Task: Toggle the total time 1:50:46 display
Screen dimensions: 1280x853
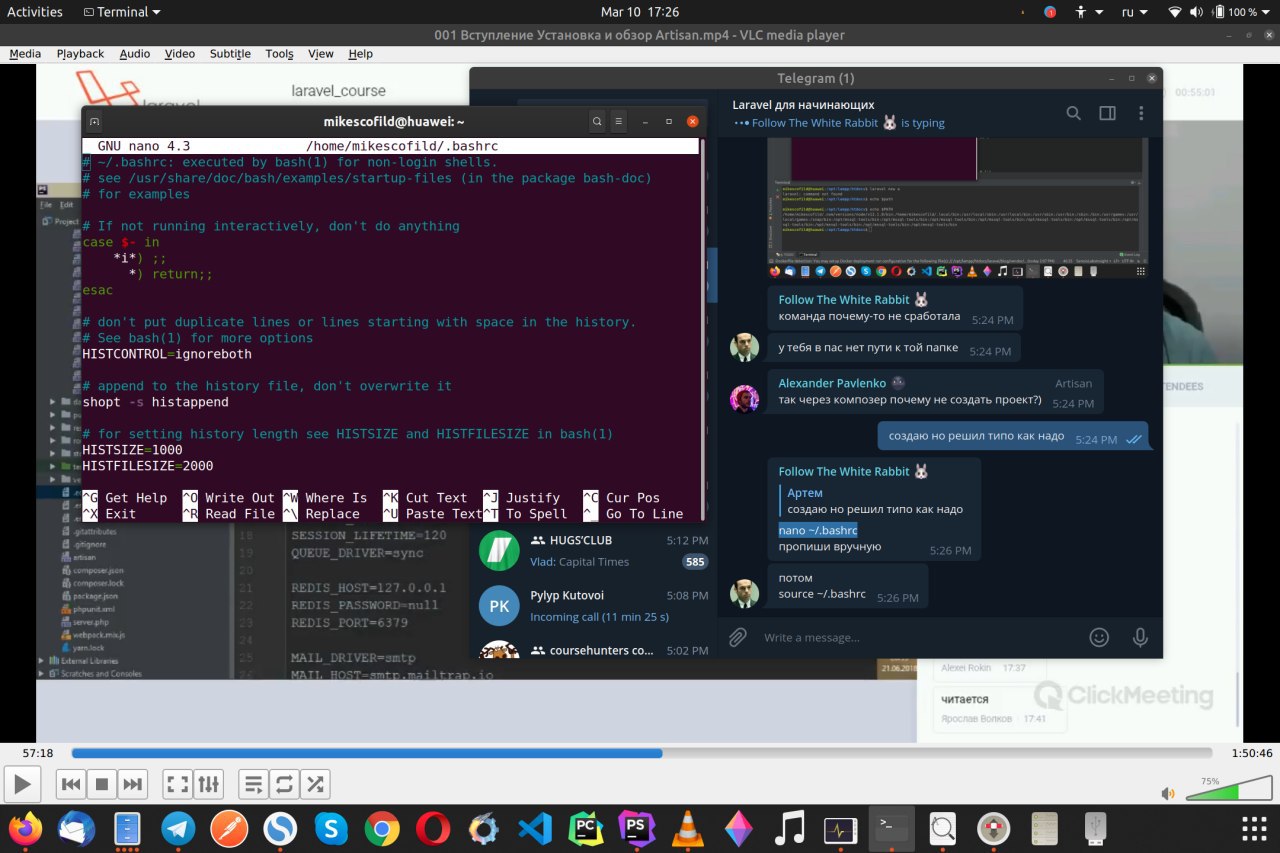Action: click(x=1251, y=753)
